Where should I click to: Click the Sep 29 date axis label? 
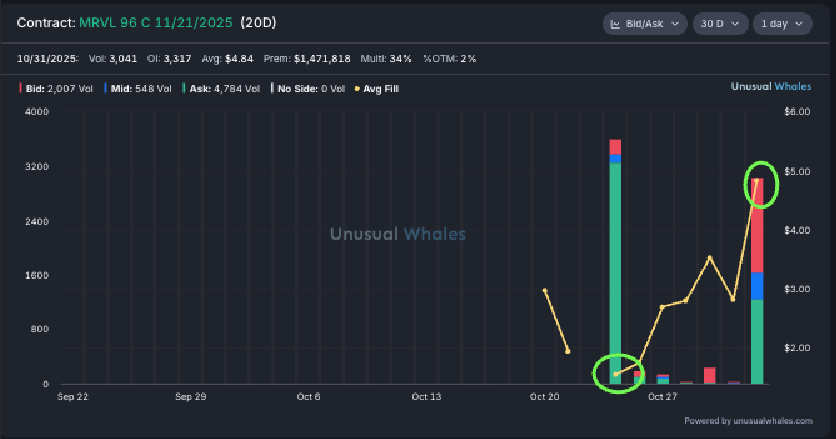point(190,397)
